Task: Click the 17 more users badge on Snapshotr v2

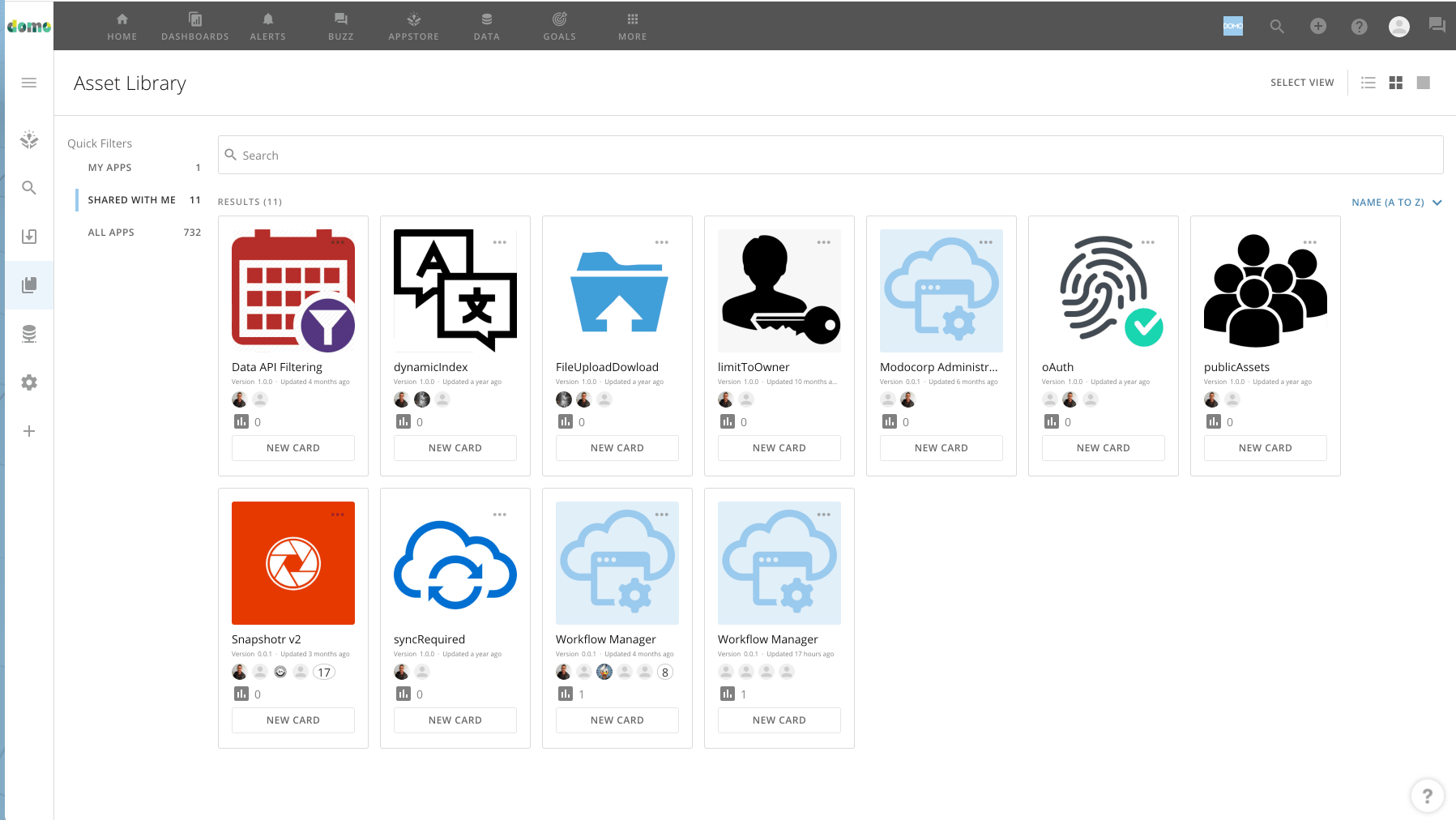Action: click(324, 672)
